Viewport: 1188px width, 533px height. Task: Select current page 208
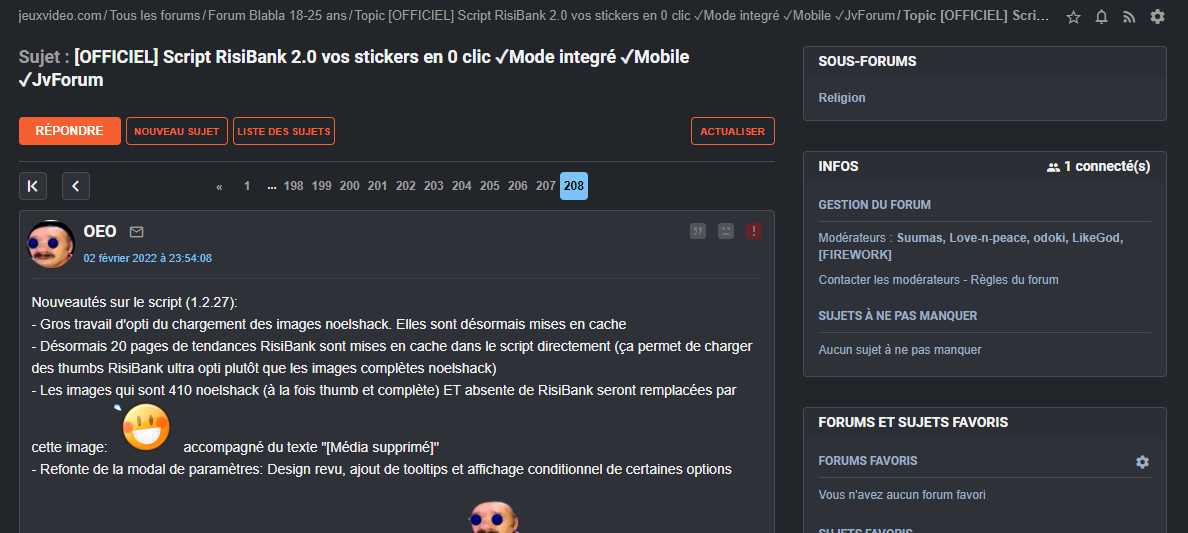point(574,186)
